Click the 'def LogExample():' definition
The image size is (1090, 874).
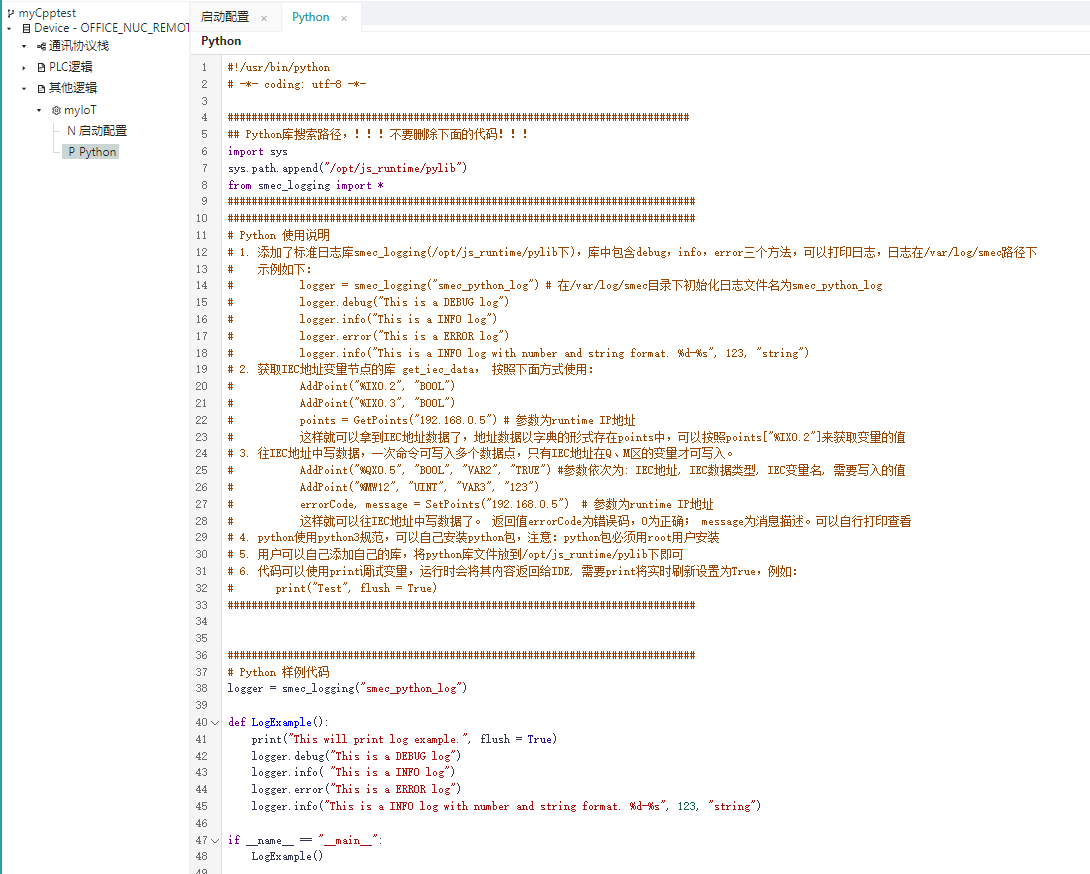coord(278,722)
